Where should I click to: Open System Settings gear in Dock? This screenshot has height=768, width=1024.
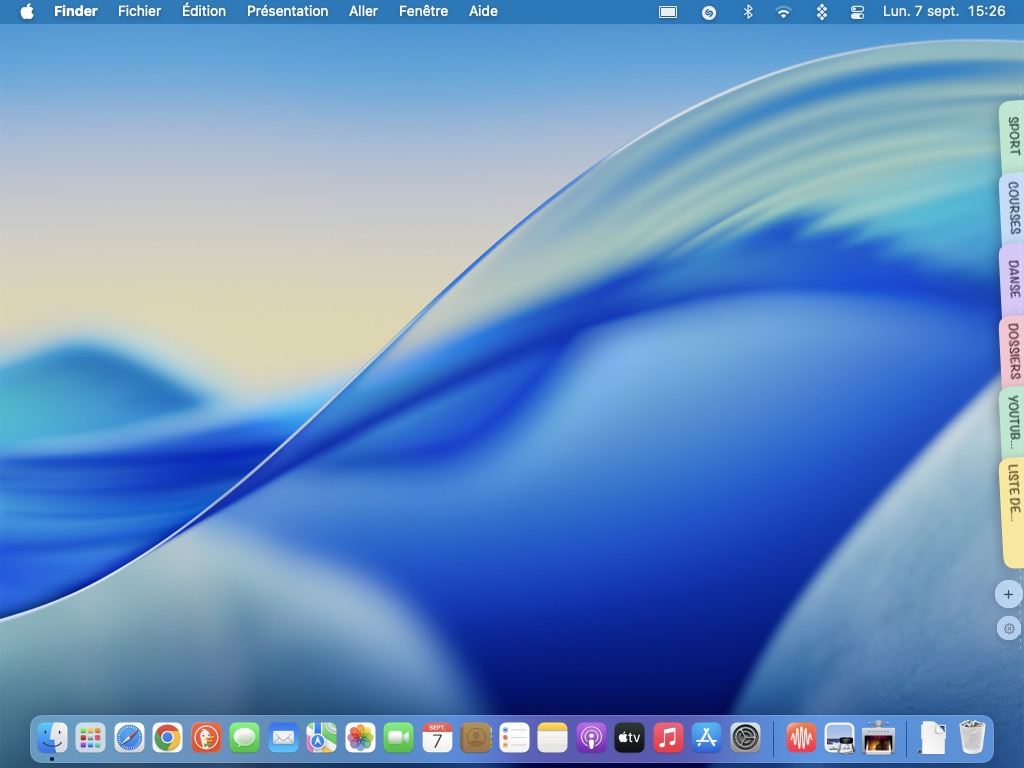[745, 739]
